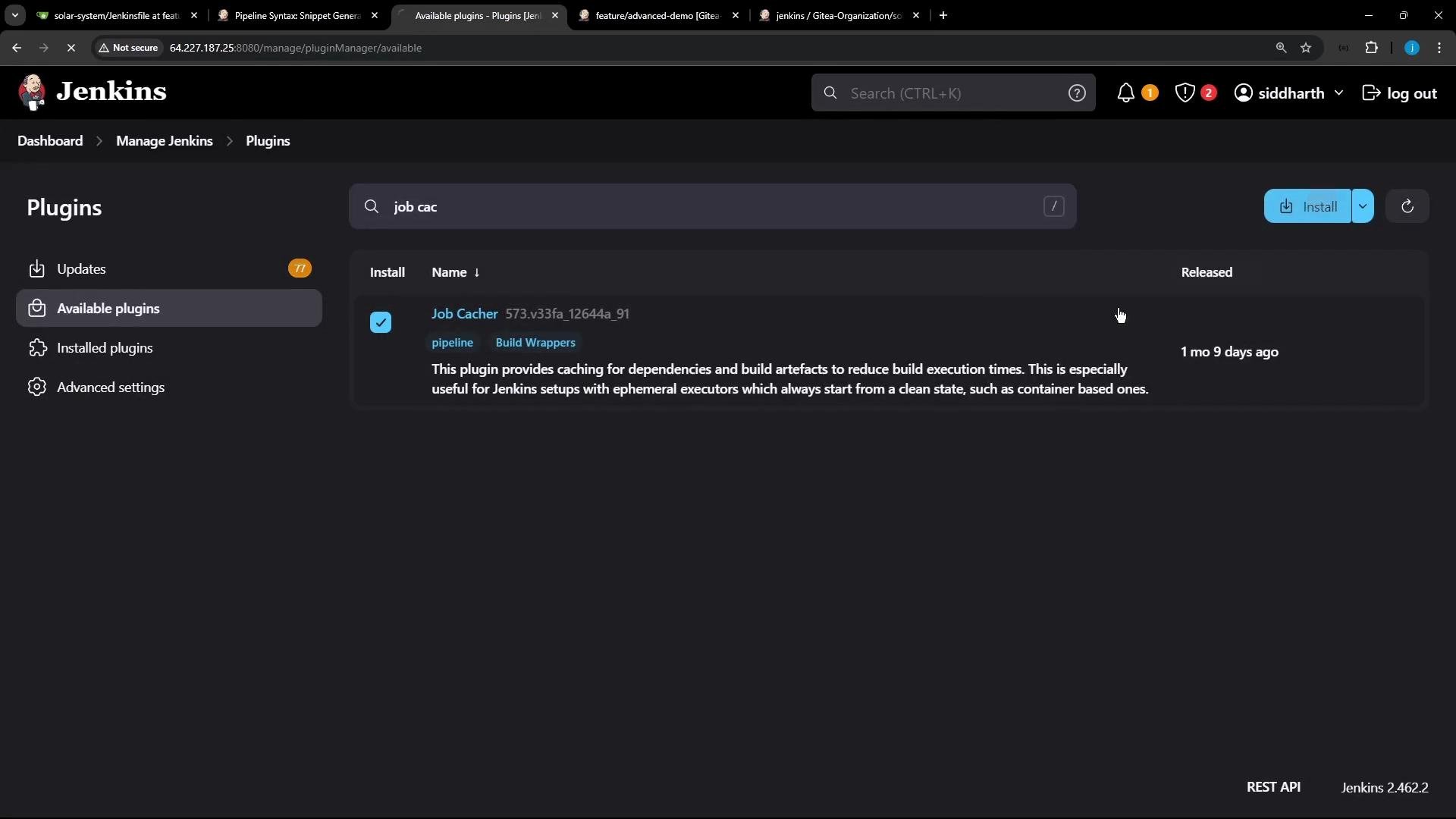Click the pipeline tag label
Viewport: 1456px width, 819px height.
(x=452, y=343)
